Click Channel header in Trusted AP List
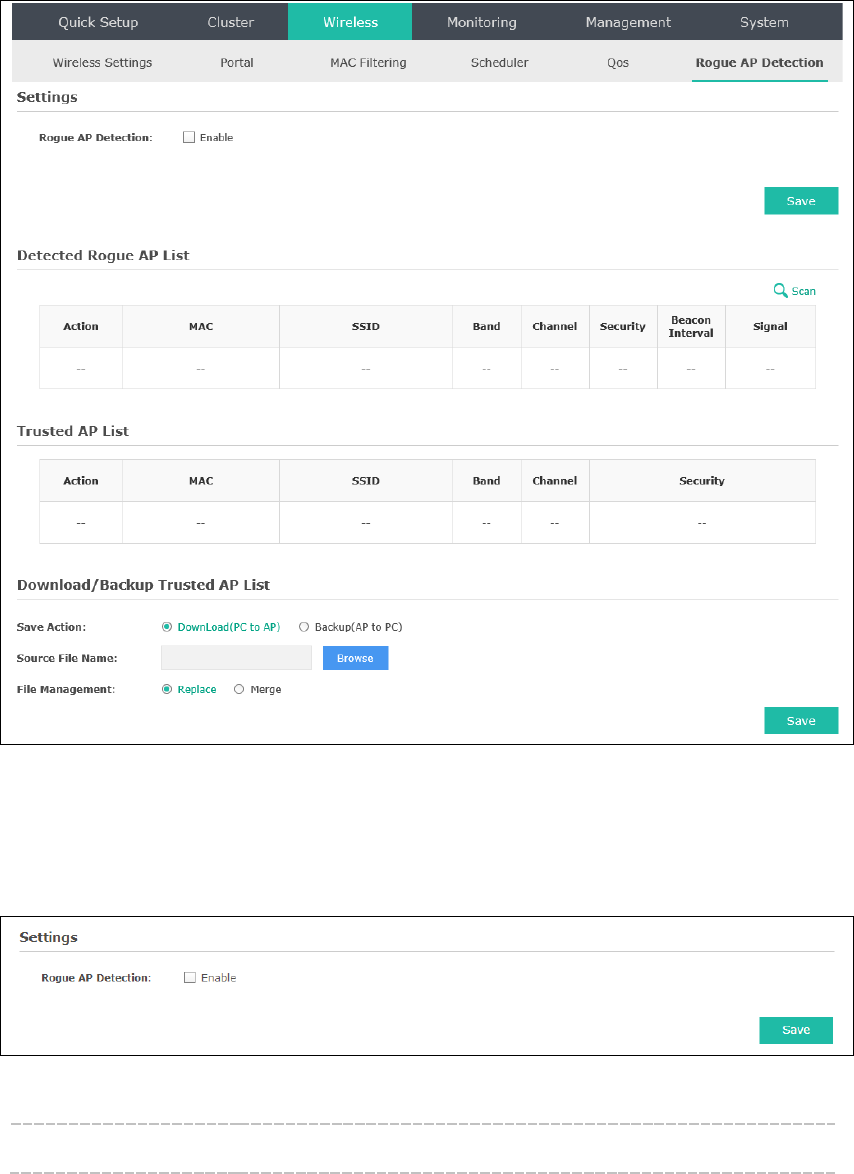The height and width of the screenshot is (1174, 854). (x=555, y=481)
